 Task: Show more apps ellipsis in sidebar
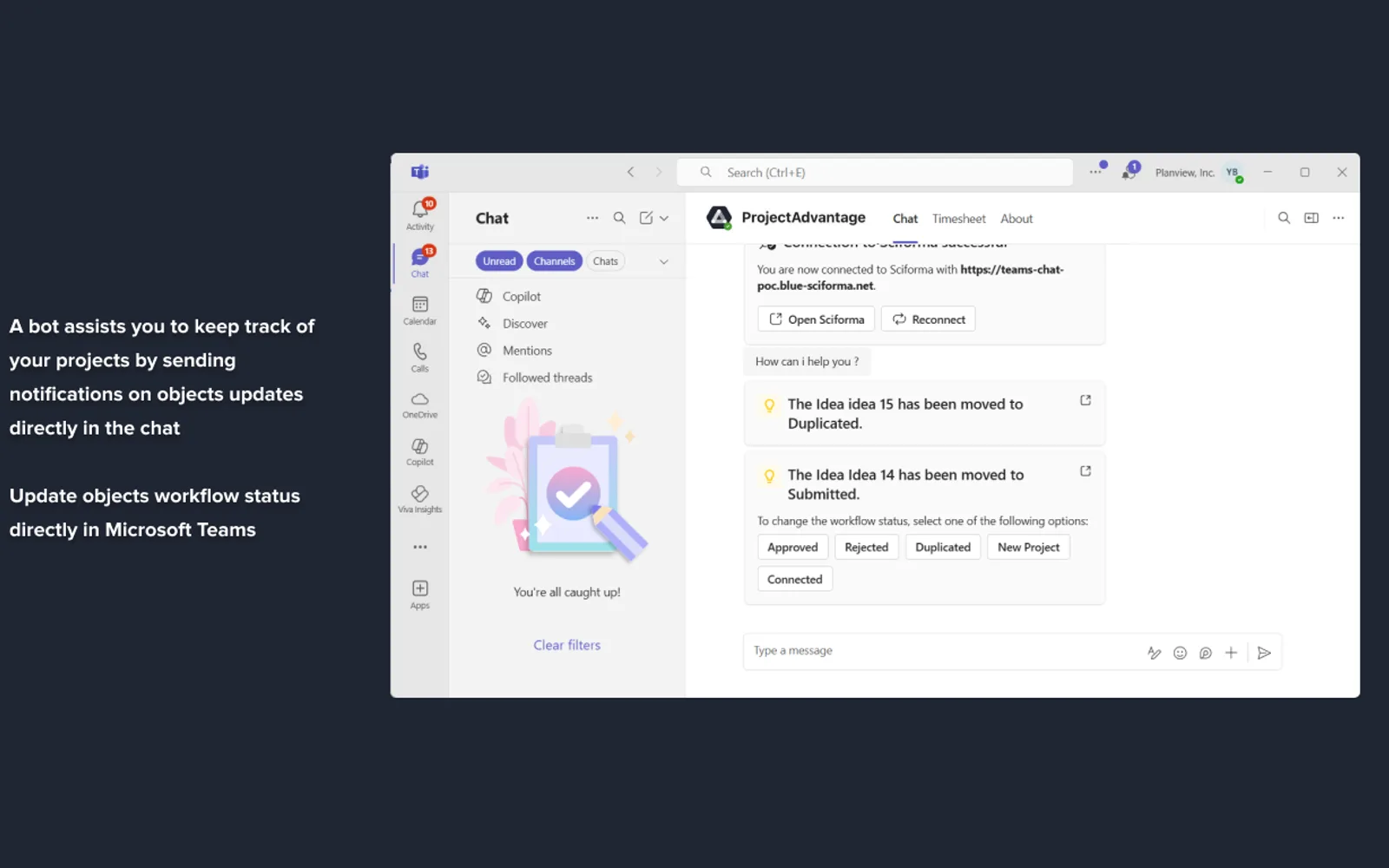(420, 547)
